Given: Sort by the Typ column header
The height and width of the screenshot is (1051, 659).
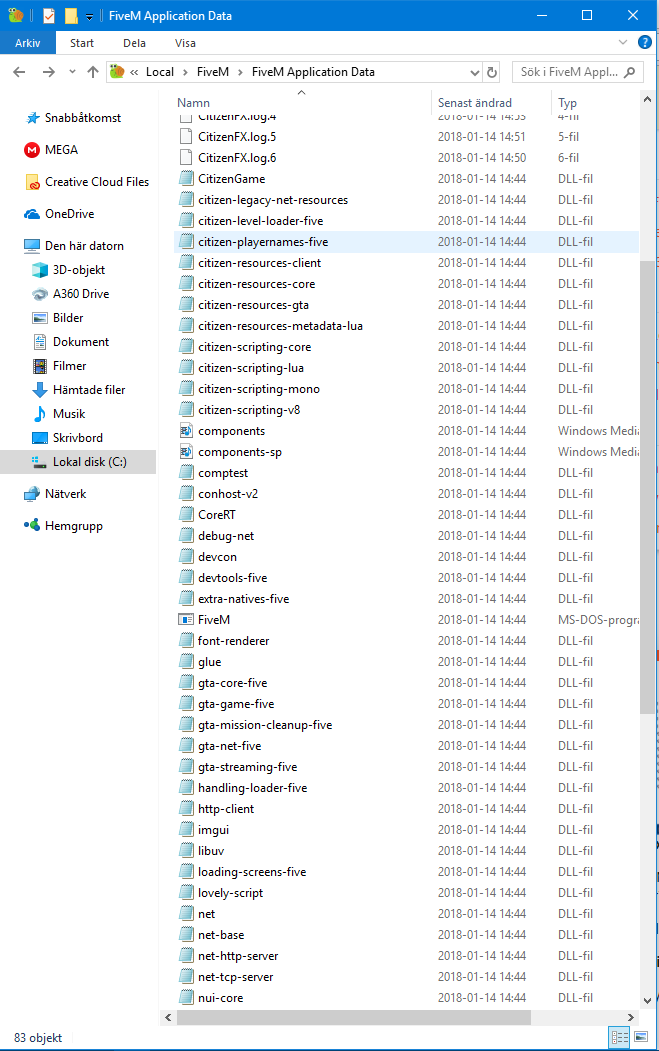Looking at the screenshot, I should (x=567, y=103).
